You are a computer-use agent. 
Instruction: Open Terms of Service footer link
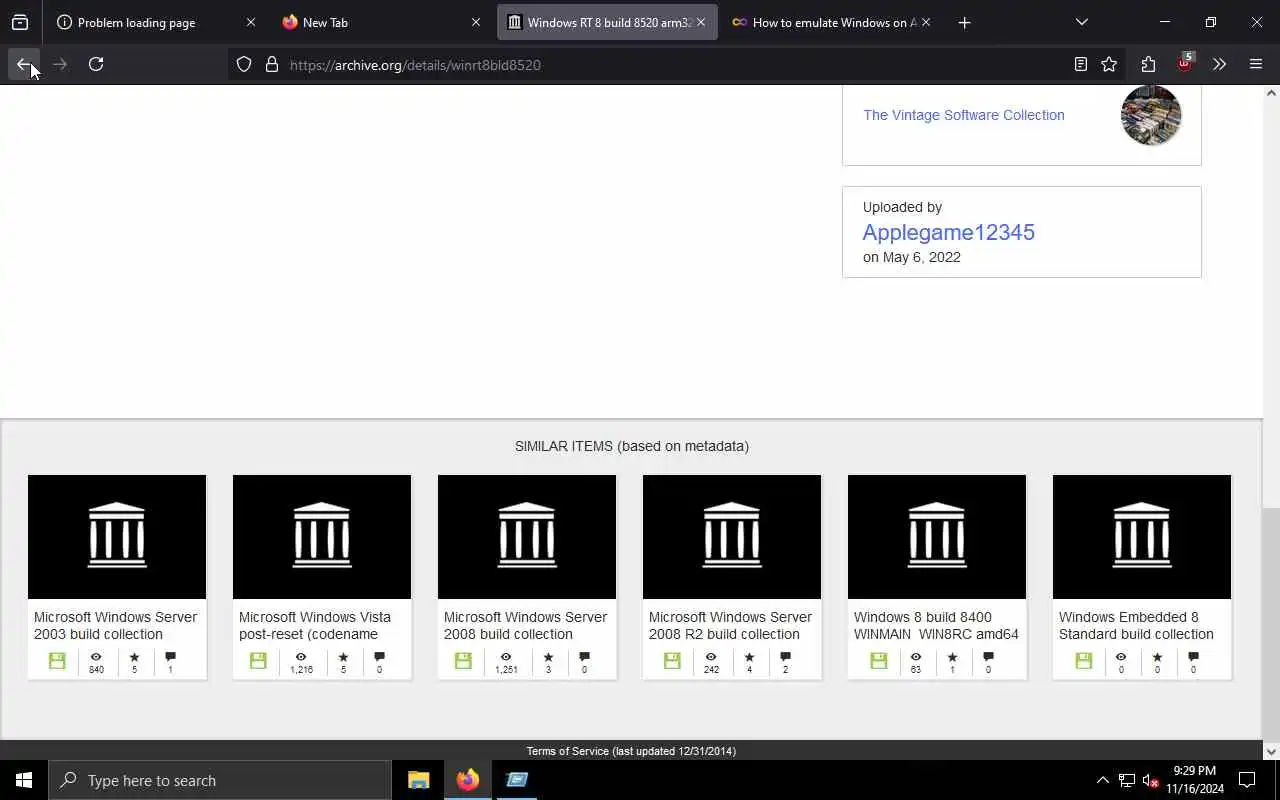[x=568, y=751]
